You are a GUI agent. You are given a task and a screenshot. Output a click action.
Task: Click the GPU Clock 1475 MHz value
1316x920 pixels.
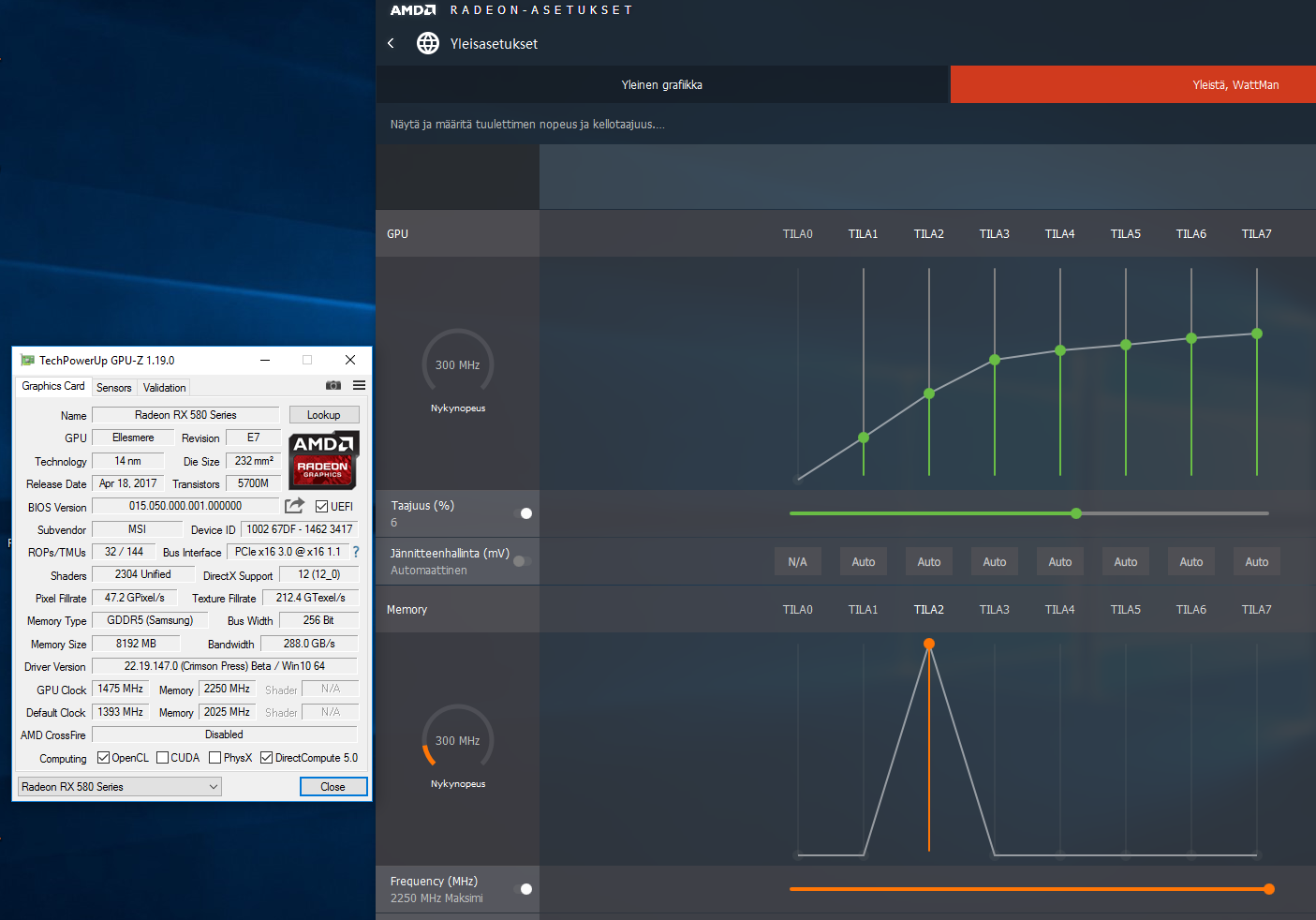point(121,689)
